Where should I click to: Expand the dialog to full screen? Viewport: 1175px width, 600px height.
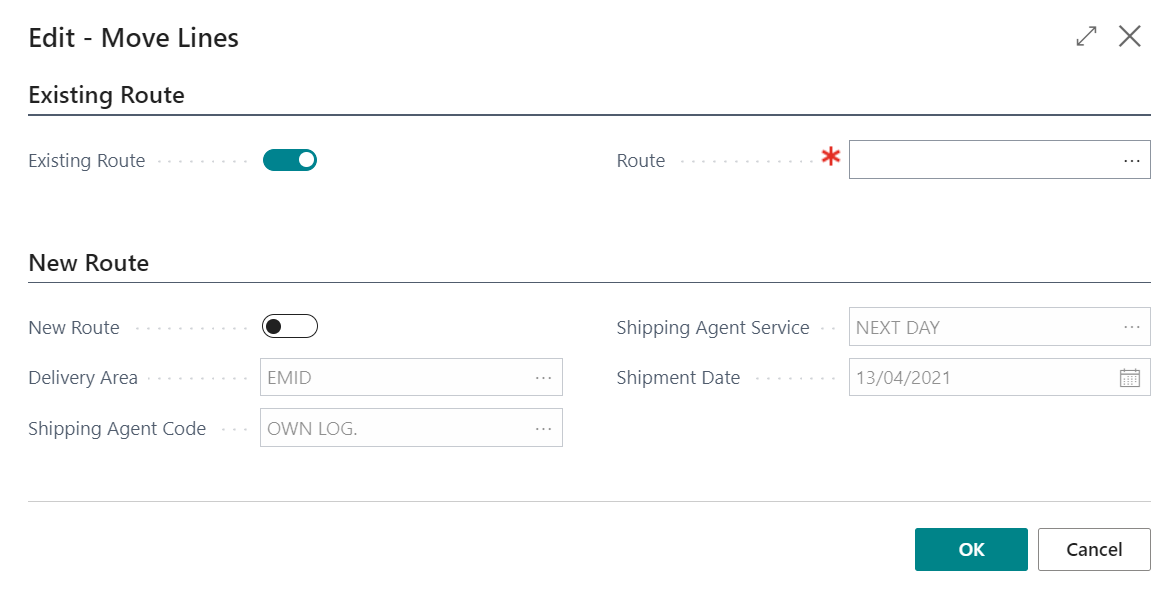coord(1086,37)
